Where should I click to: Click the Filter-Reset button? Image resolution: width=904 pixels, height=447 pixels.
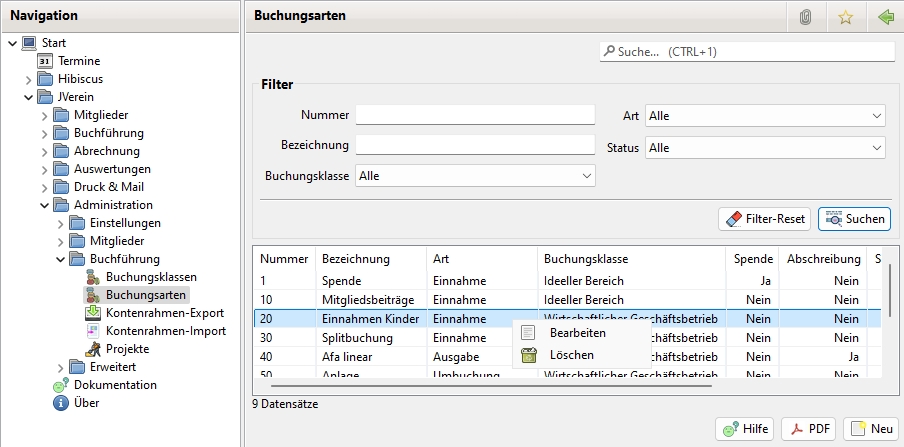pyautogui.click(x=764, y=218)
